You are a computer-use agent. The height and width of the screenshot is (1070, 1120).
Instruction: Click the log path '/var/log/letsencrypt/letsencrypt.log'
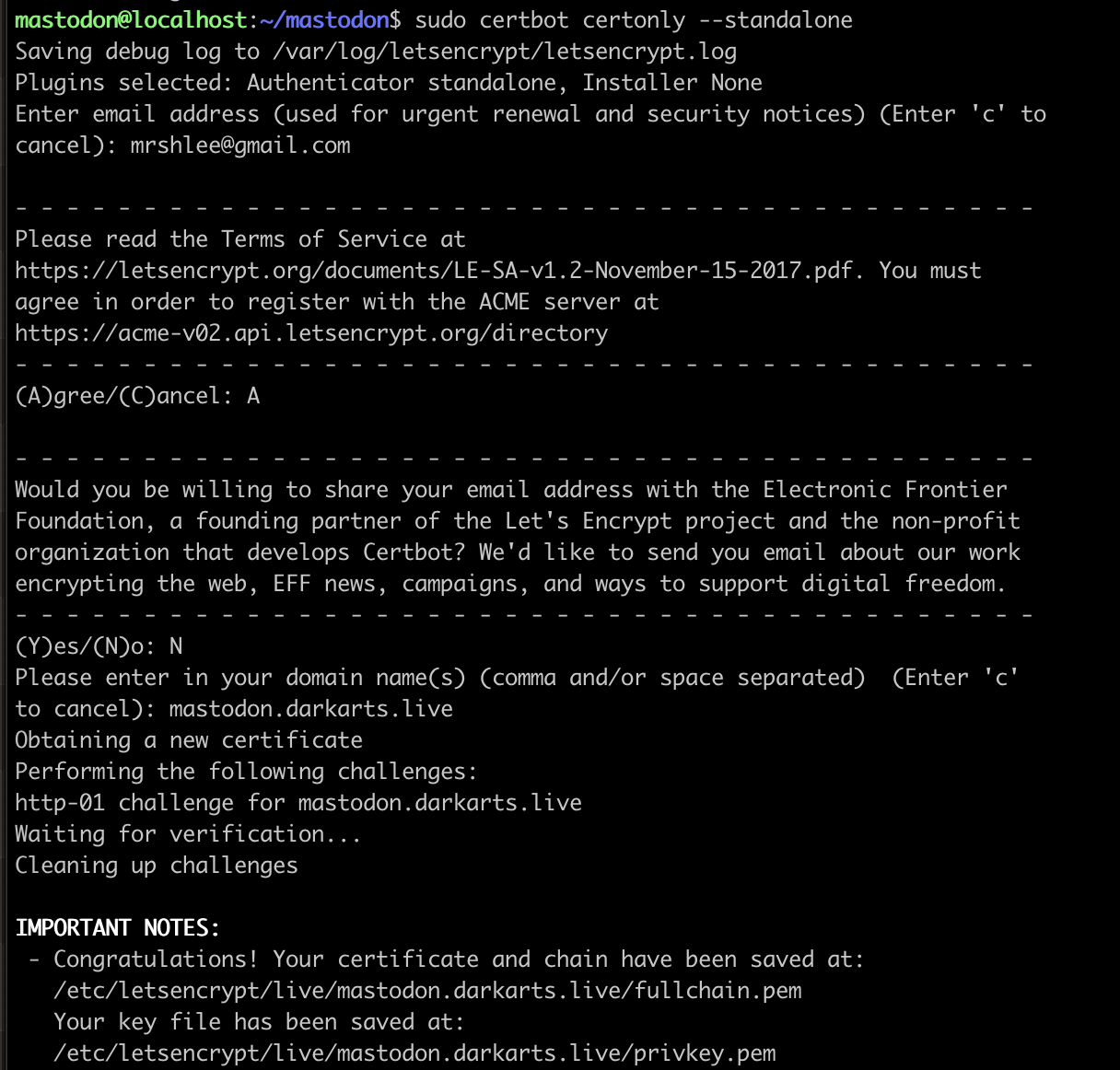pos(505,52)
